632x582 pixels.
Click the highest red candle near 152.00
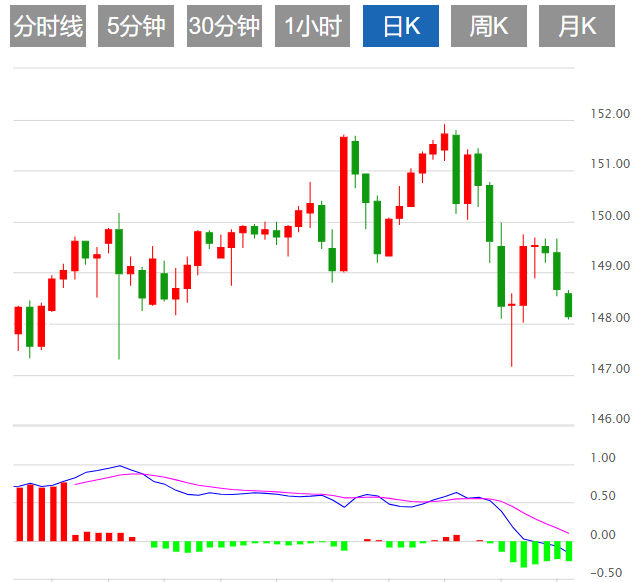click(445, 142)
